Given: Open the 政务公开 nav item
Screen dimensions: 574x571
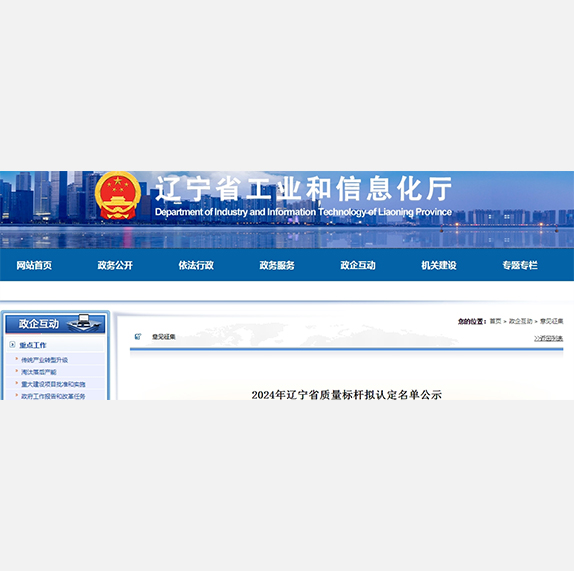Looking at the screenshot, I should tap(115, 265).
